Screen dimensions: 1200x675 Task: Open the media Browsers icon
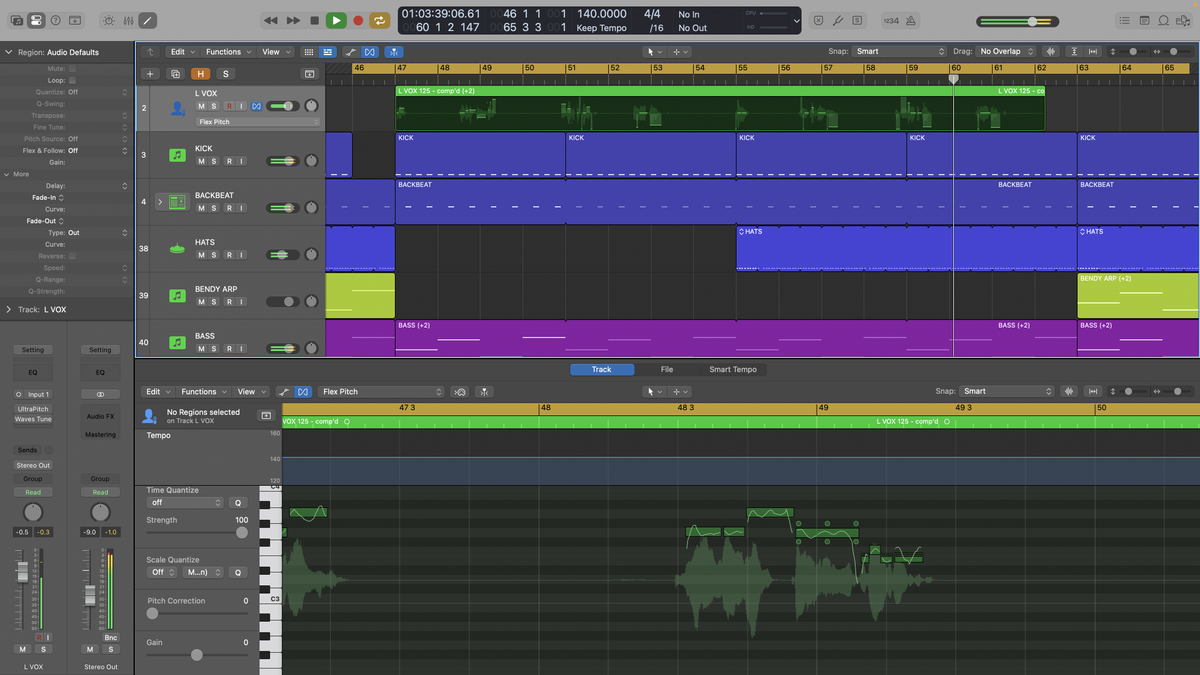(1183, 20)
